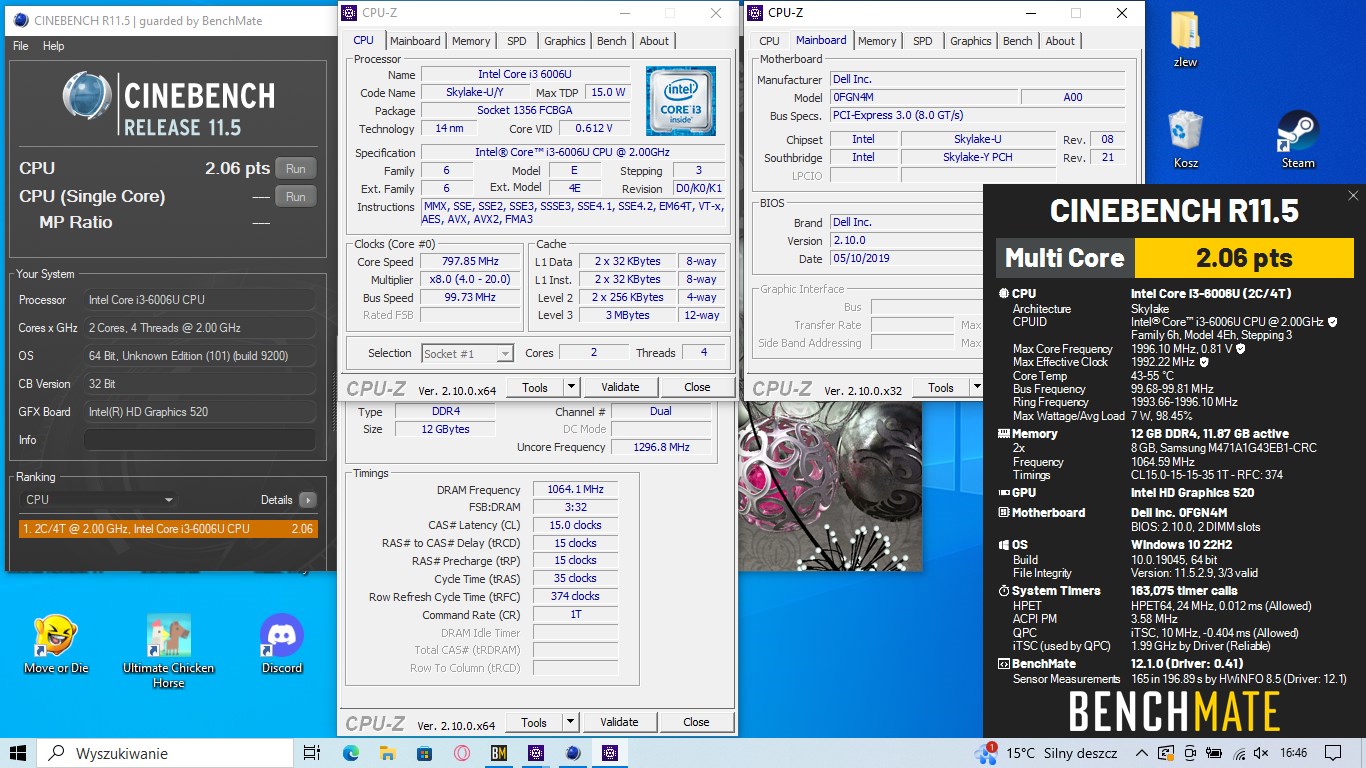1366x768 pixels.
Task: Open the Ranking CPU dropdown in Cinebench
Action: (x=99, y=500)
